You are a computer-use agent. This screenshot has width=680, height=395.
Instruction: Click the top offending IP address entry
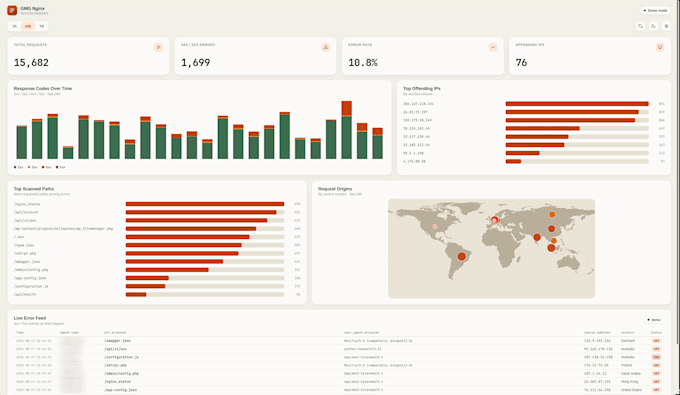(418, 104)
